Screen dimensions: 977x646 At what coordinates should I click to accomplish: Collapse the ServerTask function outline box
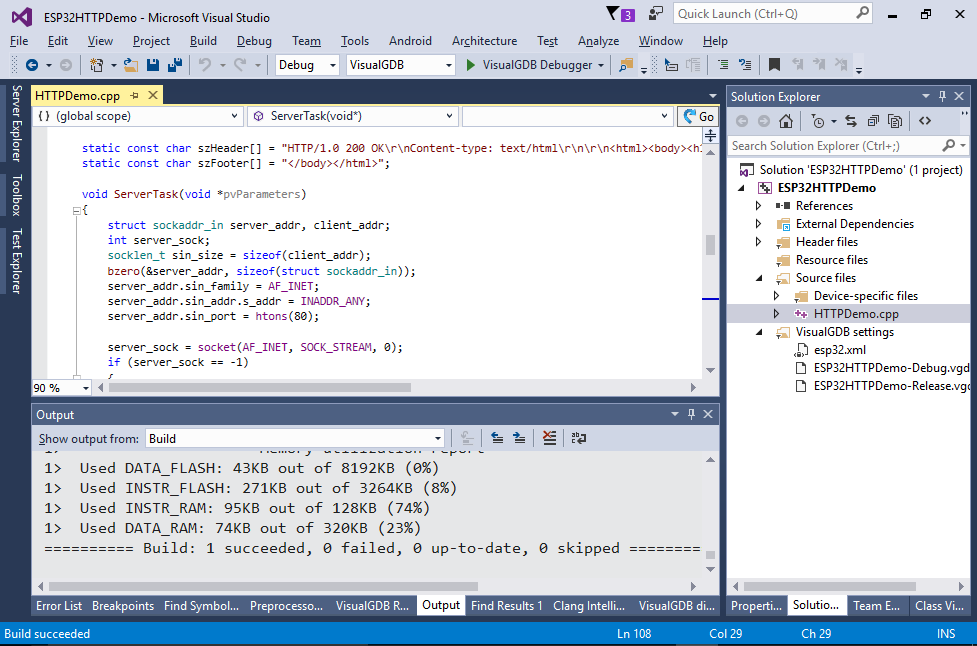[x=77, y=211]
